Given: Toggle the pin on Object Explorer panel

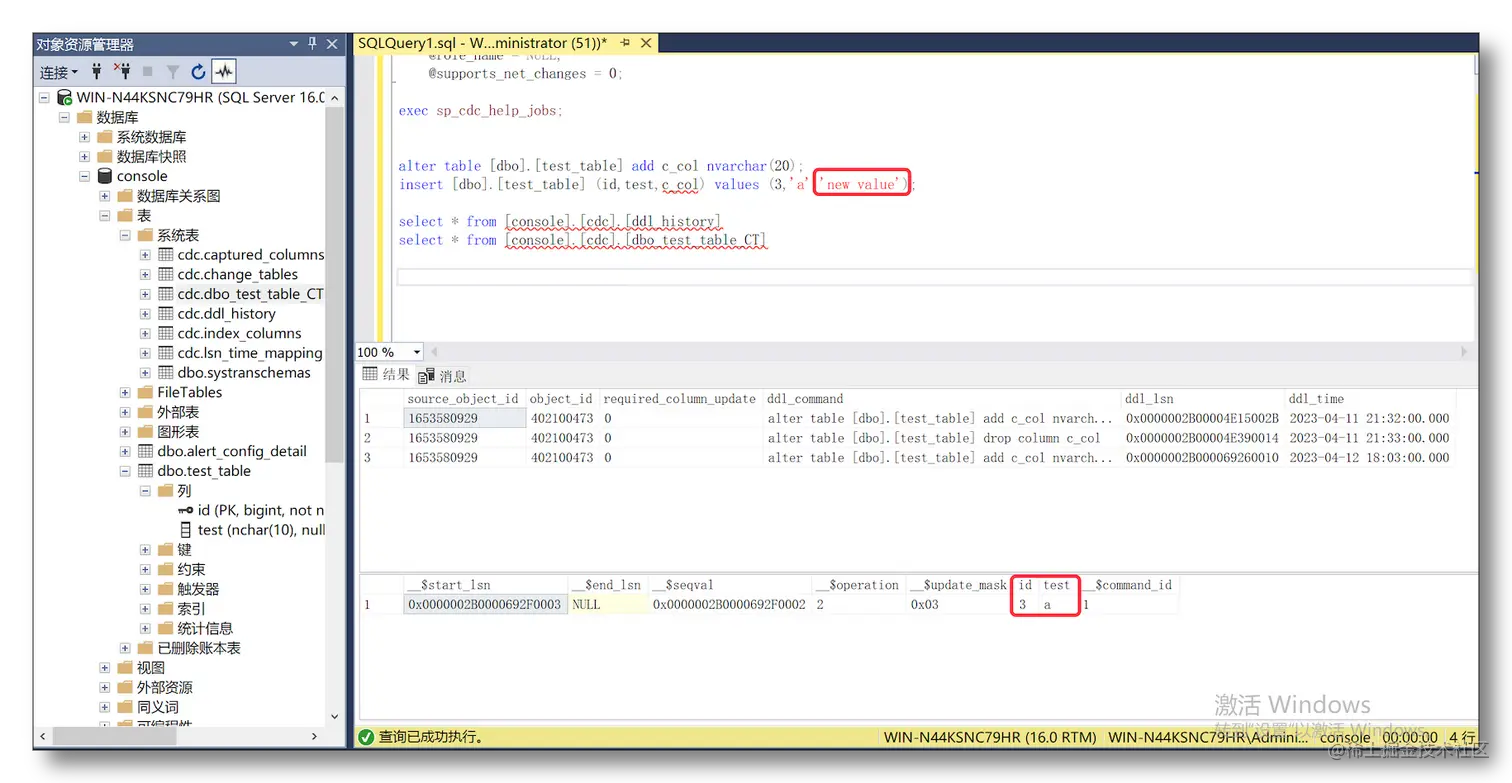Looking at the screenshot, I should [312, 44].
